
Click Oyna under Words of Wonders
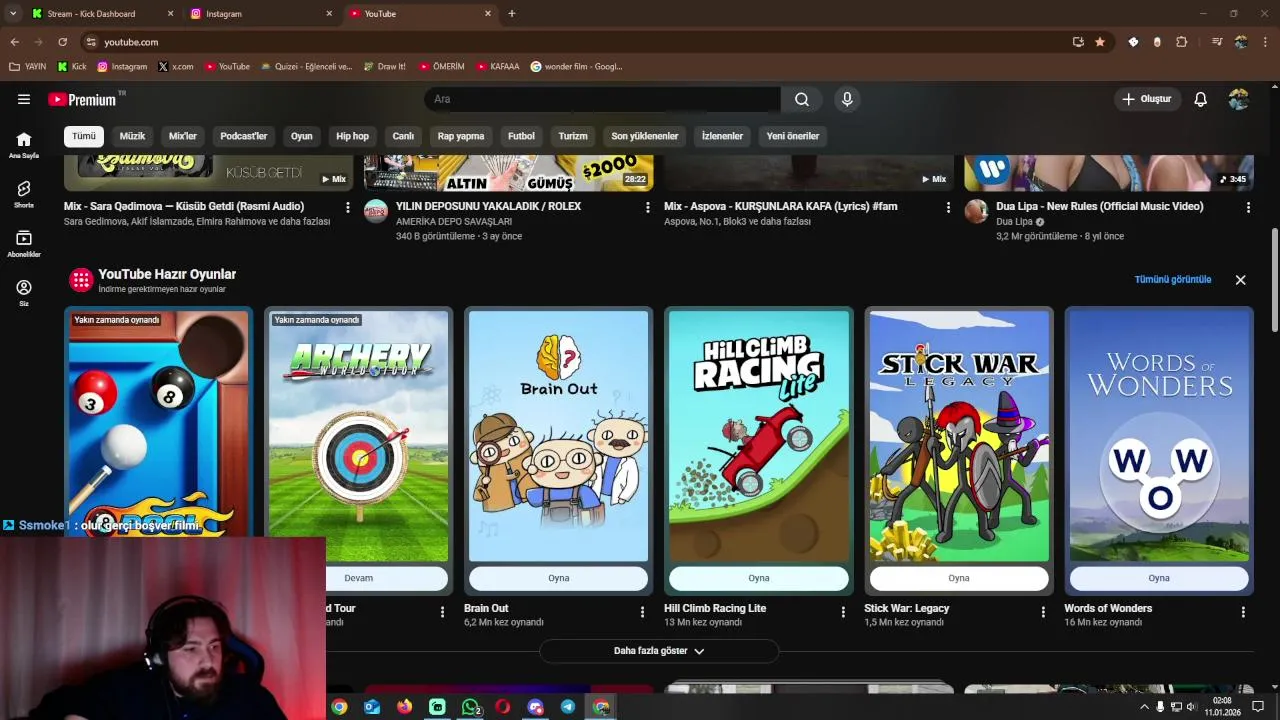[1159, 578]
